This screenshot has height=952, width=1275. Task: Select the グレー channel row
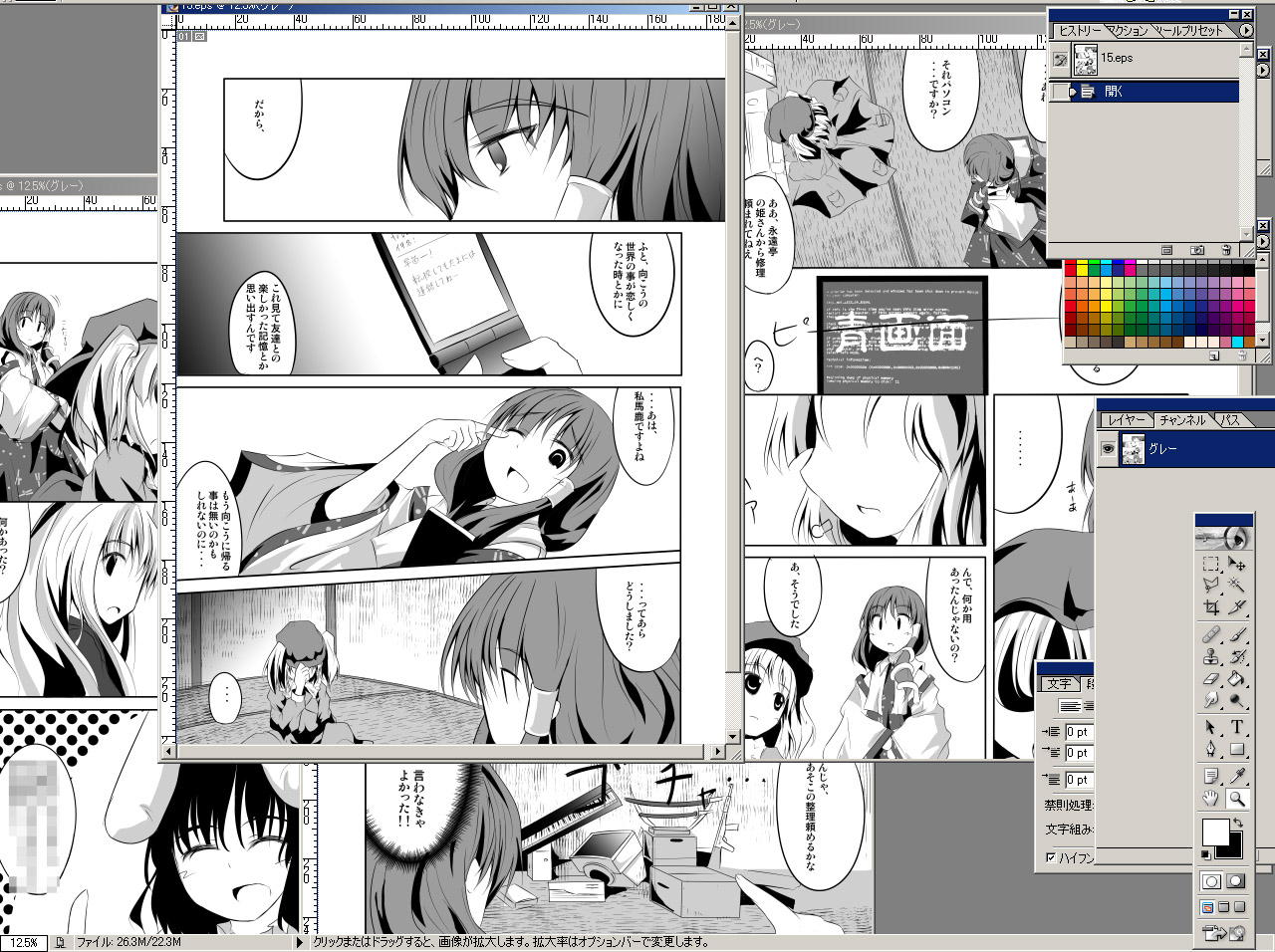[x=1185, y=449]
